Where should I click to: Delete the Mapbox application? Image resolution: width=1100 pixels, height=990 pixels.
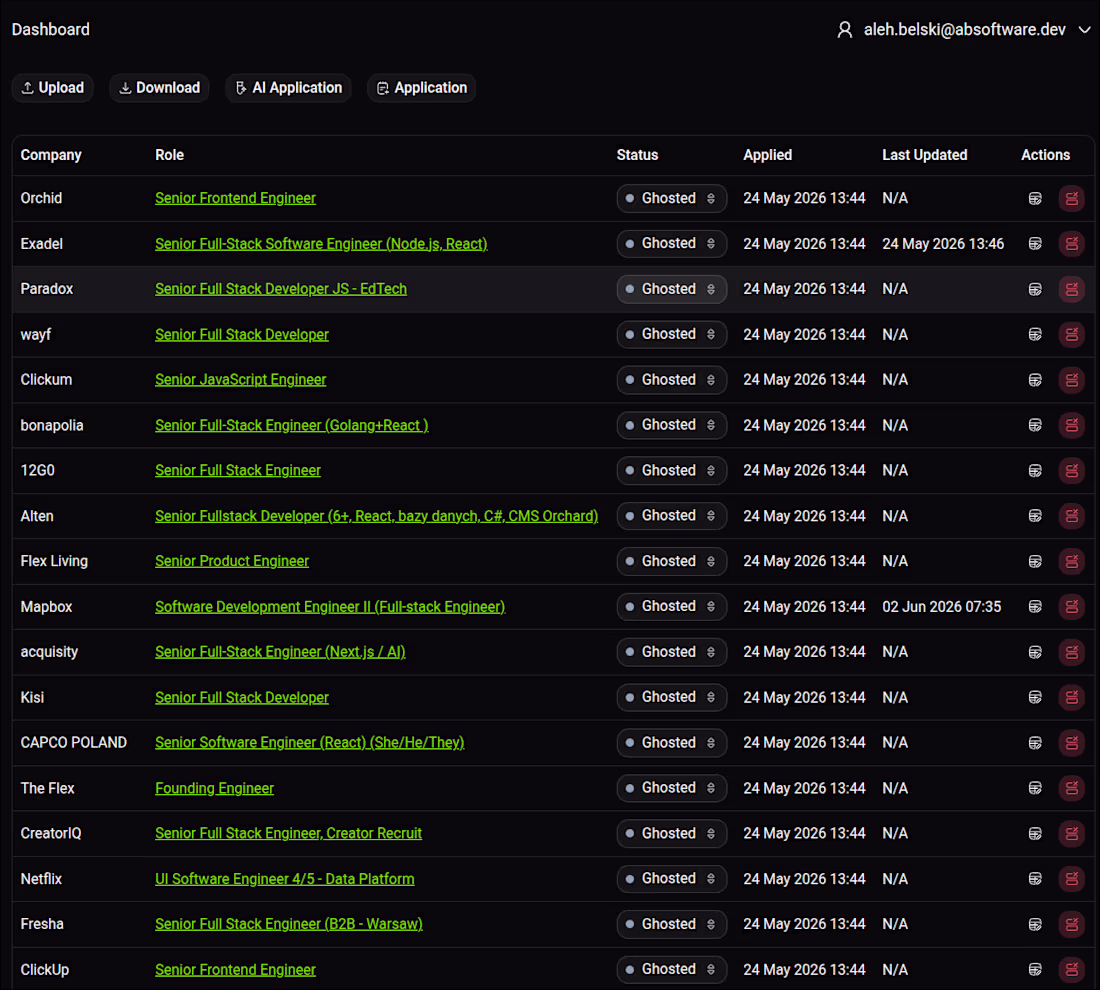pos(1071,607)
